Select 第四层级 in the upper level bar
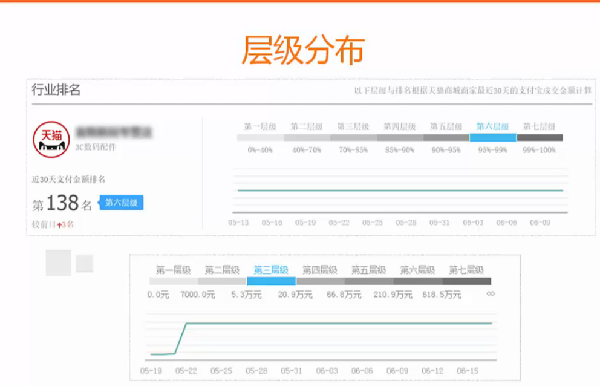This screenshot has height=387, width=600. pyautogui.click(x=399, y=126)
